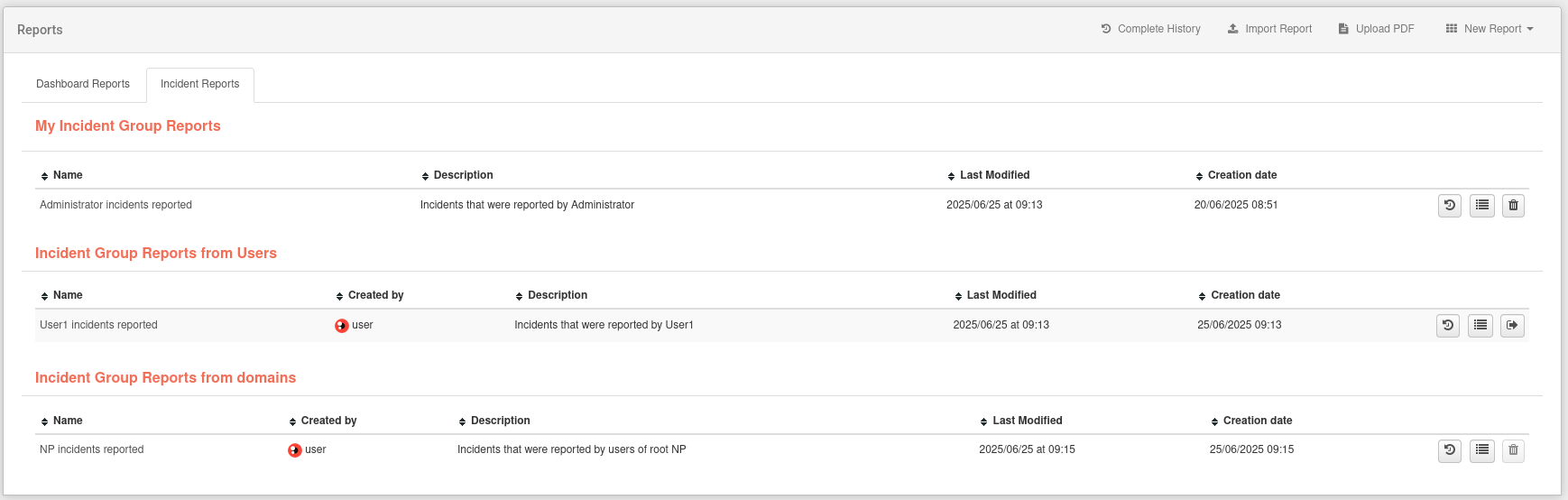The image size is (1568, 500).
Task: Click export arrow icon for User1 report
Action: click(1512, 326)
